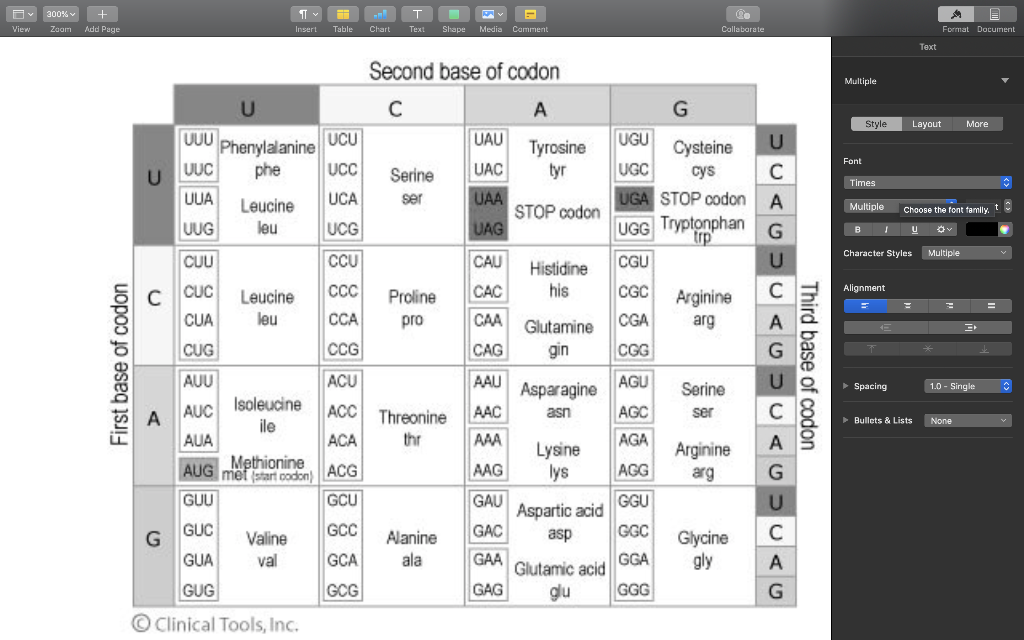Open the text color picker wheel
Image resolution: width=1024 pixels, height=640 pixels.
pyautogui.click(x=1005, y=229)
